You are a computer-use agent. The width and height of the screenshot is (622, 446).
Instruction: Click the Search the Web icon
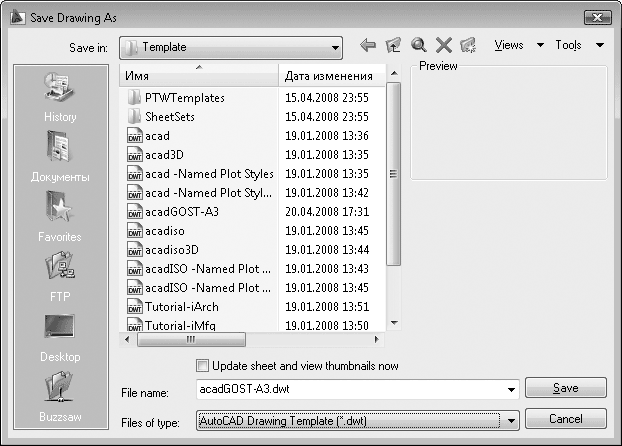pos(419,46)
